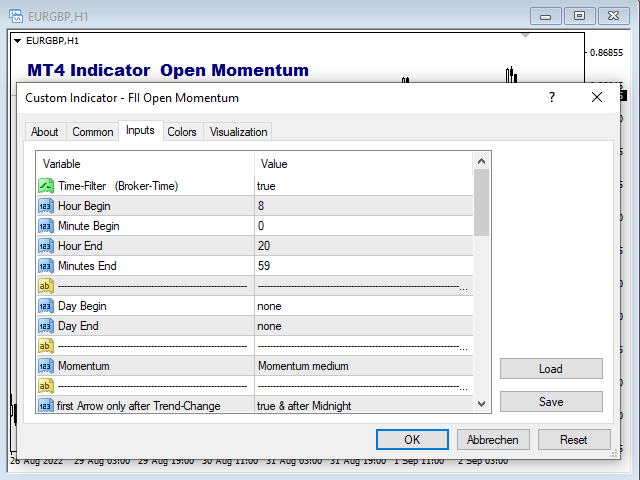Click the Abbrechen button

click(x=493, y=440)
